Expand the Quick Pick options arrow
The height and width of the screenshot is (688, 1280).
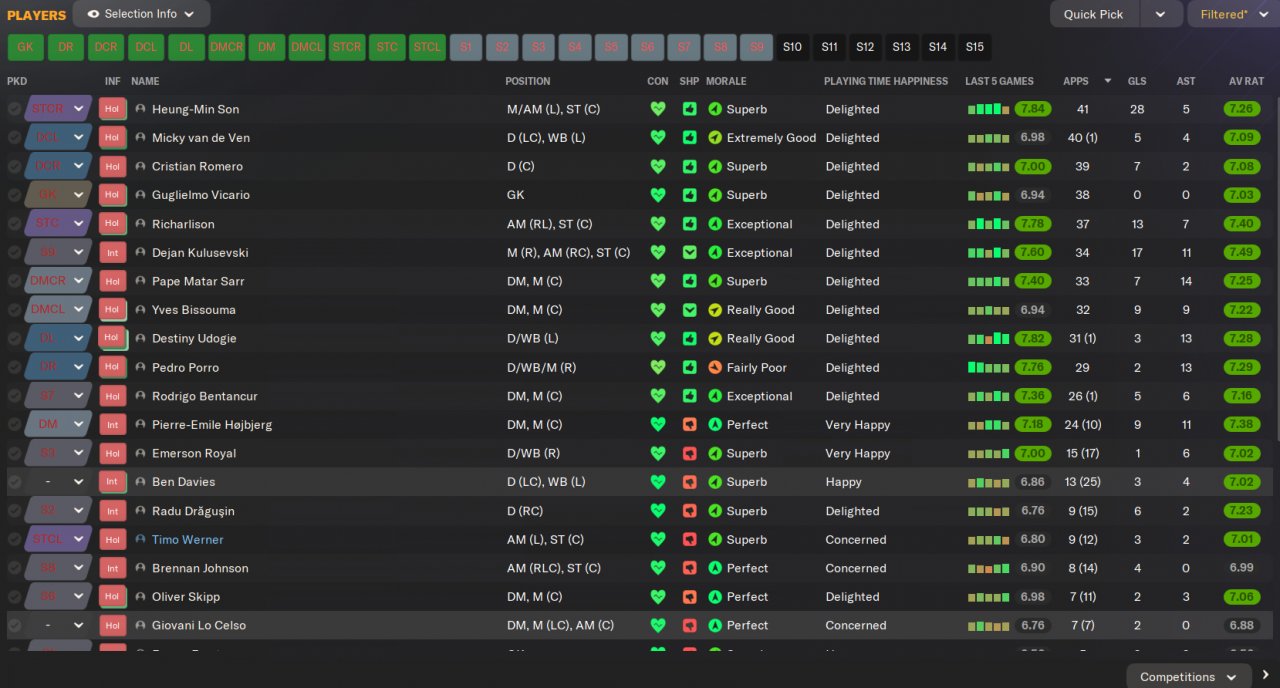(x=1160, y=14)
